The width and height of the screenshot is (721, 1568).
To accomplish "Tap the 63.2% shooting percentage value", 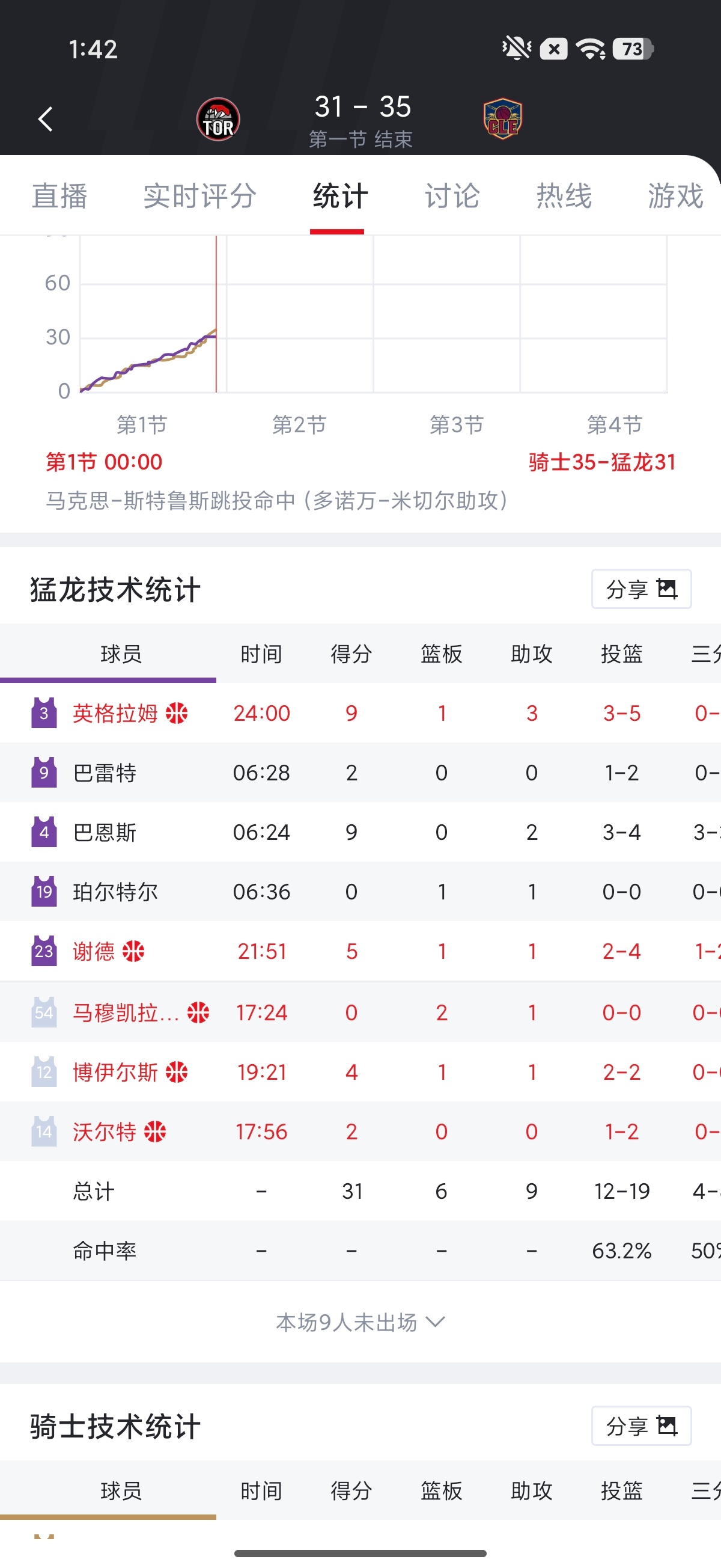I will [622, 1251].
